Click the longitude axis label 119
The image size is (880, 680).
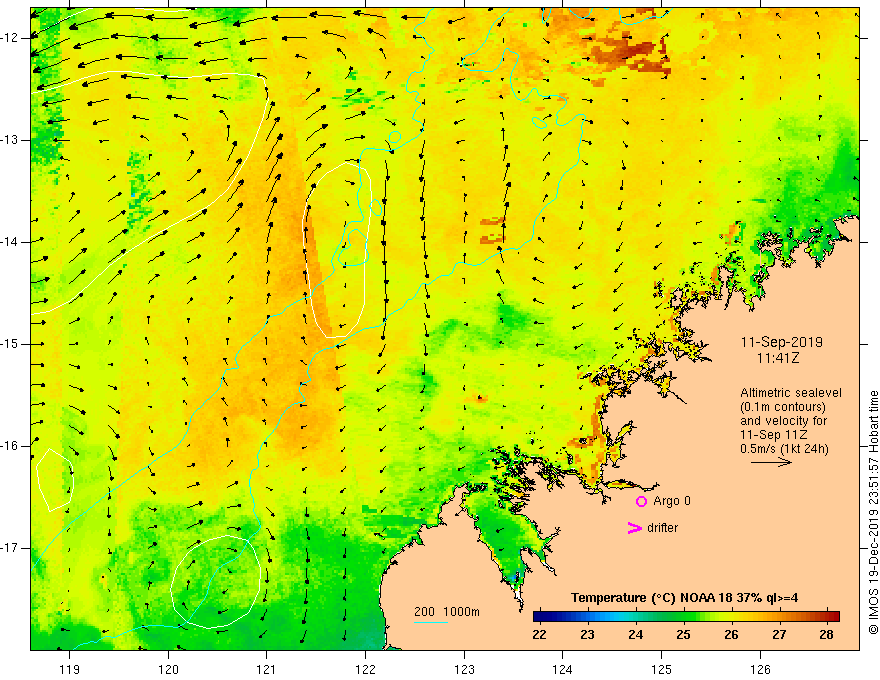(x=70, y=669)
